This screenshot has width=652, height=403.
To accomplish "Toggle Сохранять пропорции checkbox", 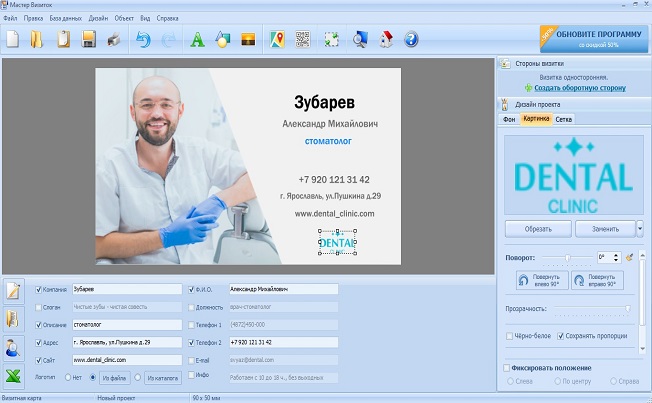I will pos(561,336).
